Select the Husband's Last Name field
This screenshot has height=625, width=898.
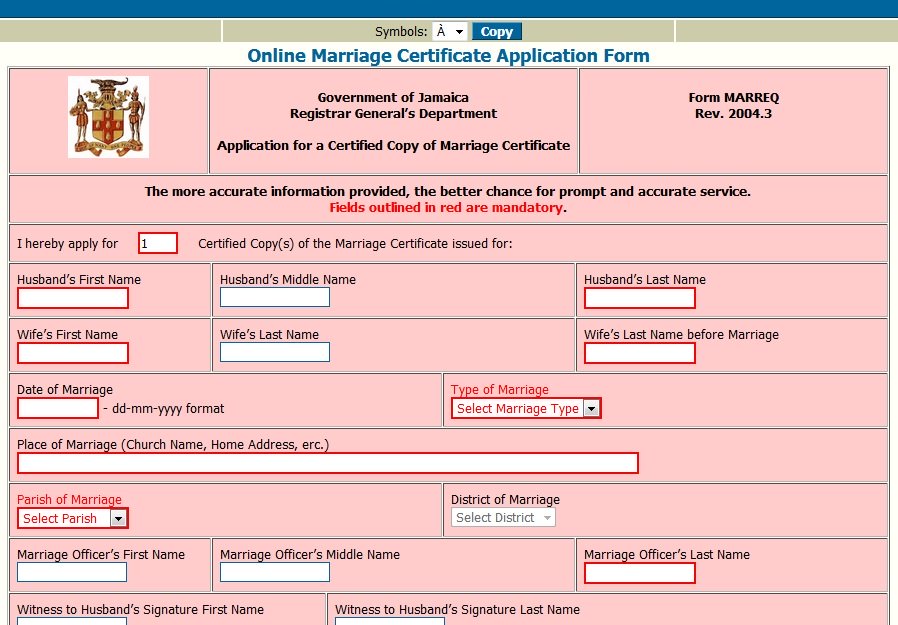point(639,297)
